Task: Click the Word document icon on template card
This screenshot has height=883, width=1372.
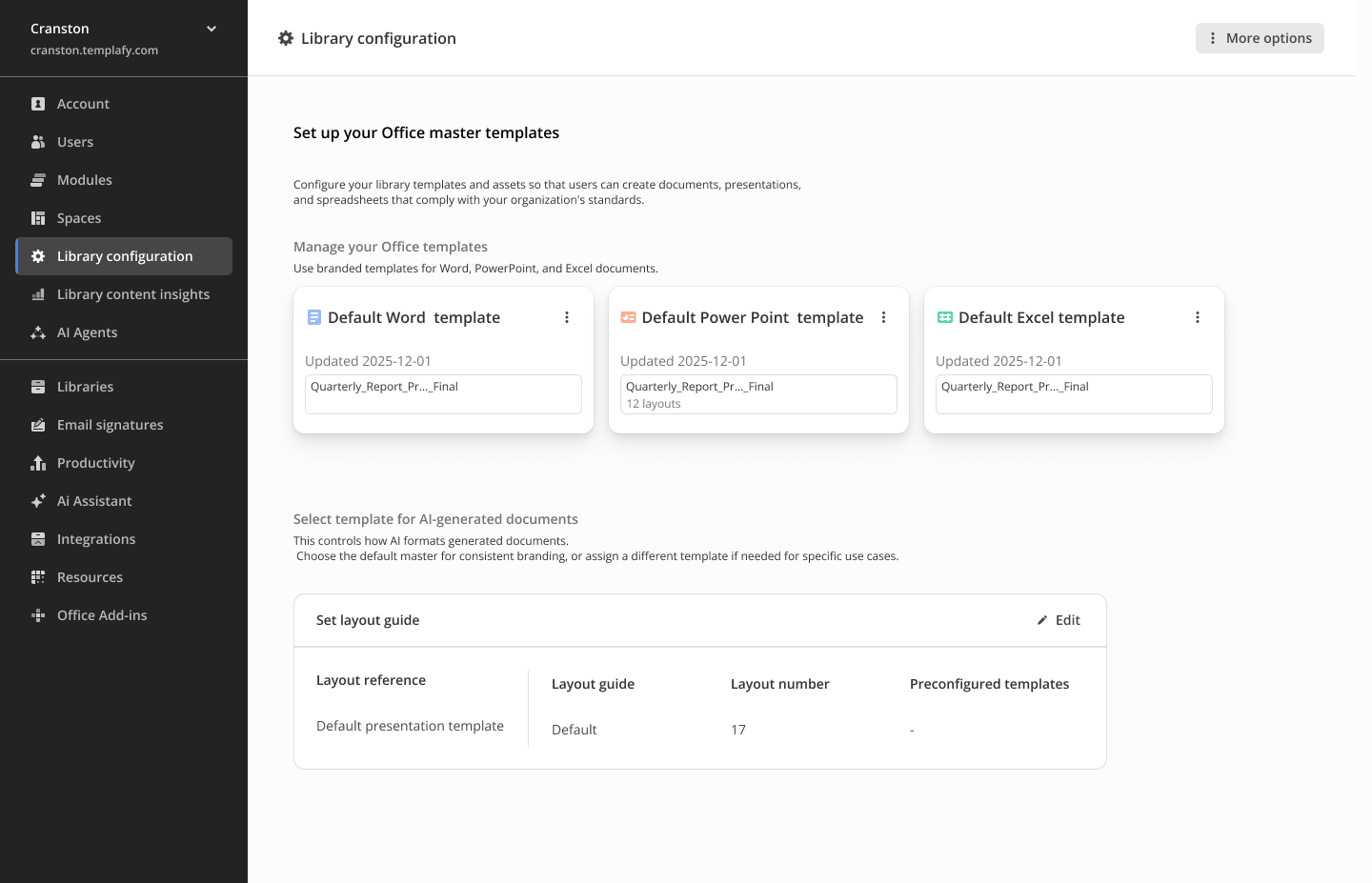Action: click(x=314, y=317)
